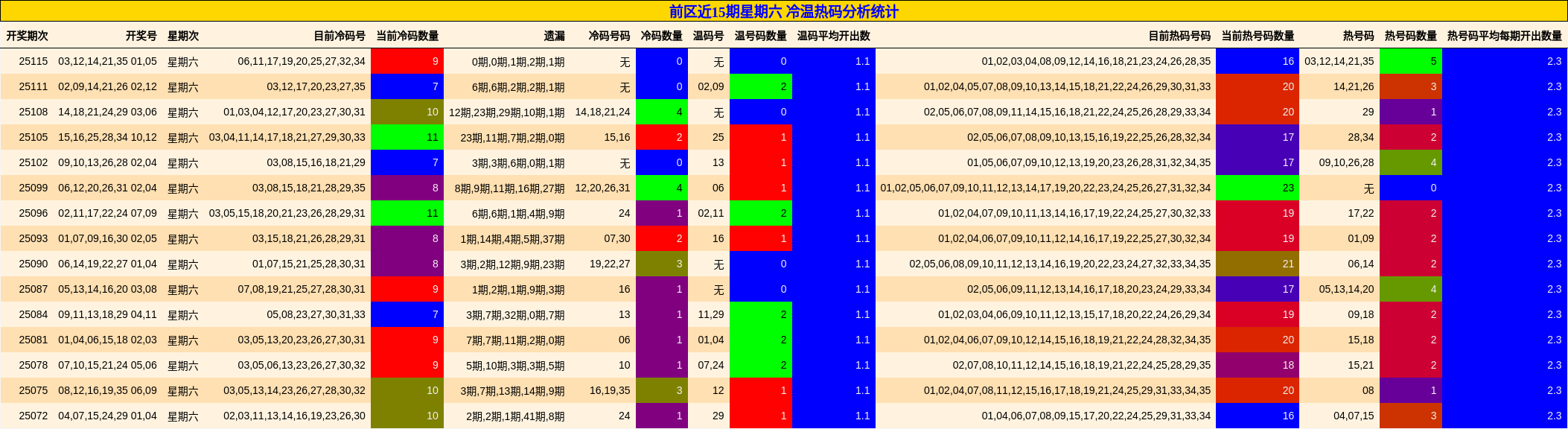Select the olive-brown cell showing 21 in row 25090
Screen dimensions: 1568x429
[x=1258, y=264]
